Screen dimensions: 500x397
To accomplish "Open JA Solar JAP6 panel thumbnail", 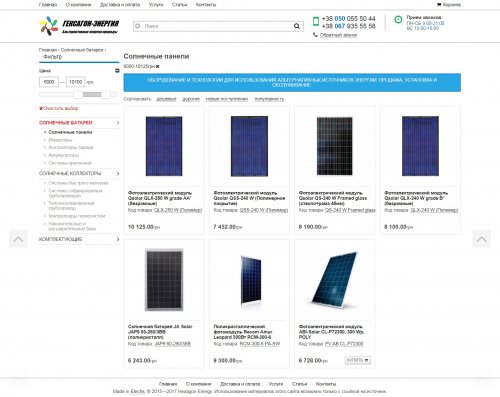I will pos(164,280).
